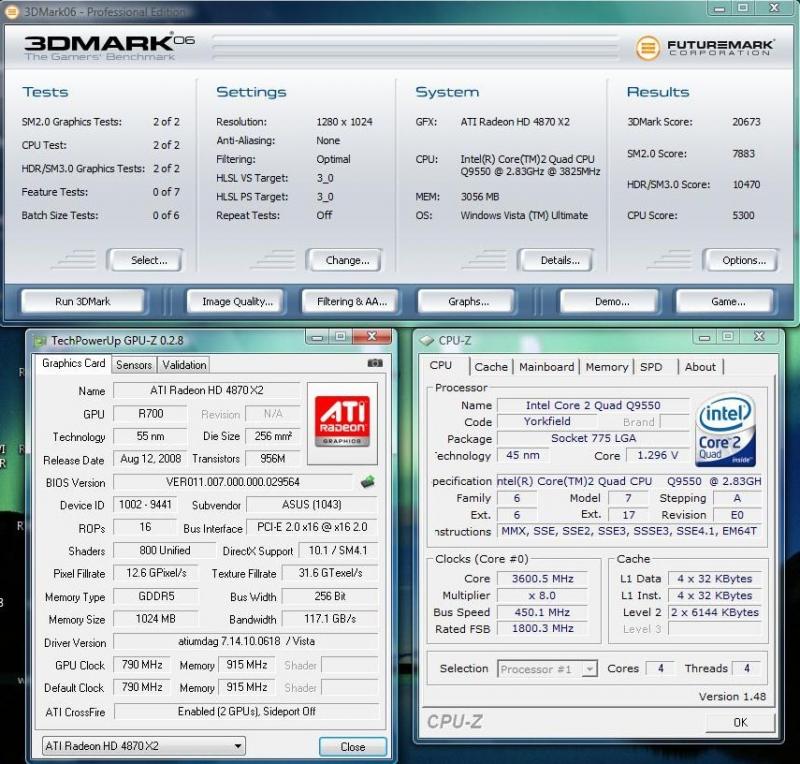Open the Processor #1 selection dropdown
Viewport: 800px width, 764px height.
(547, 669)
